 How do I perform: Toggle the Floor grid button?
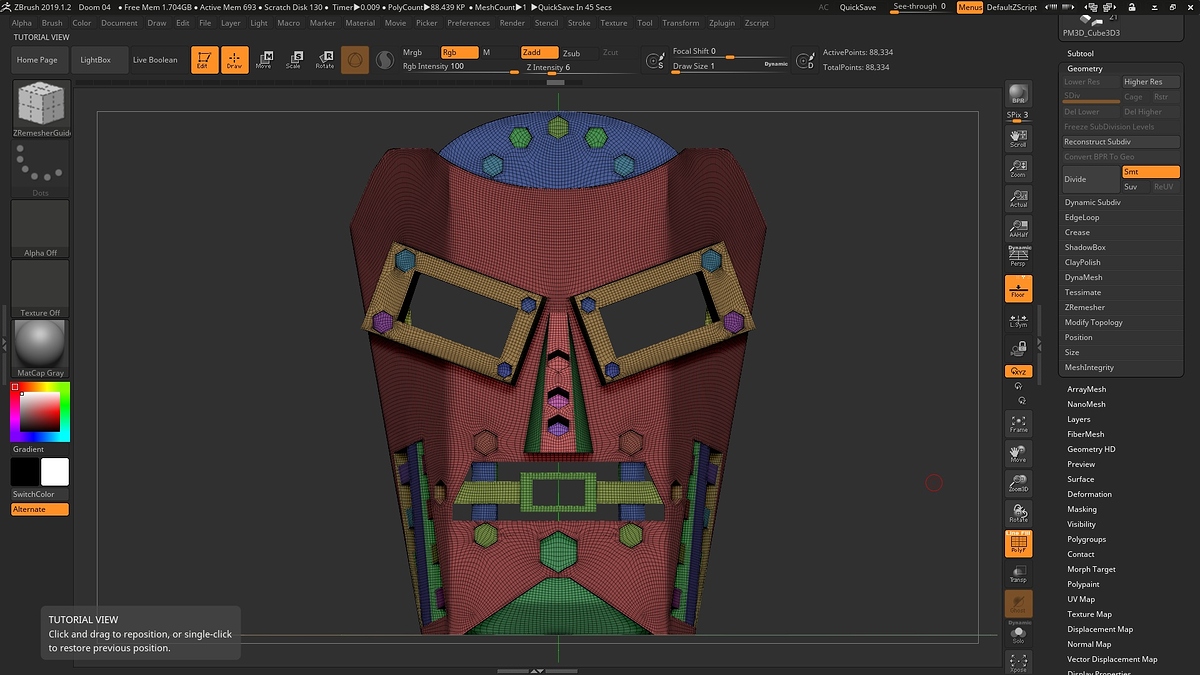click(x=1018, y=289)
